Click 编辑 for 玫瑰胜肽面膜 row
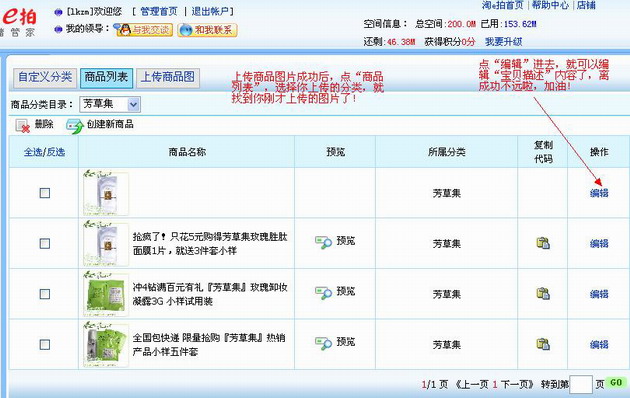630x398 pixels. pyautogui.click(x=599, y=243)
